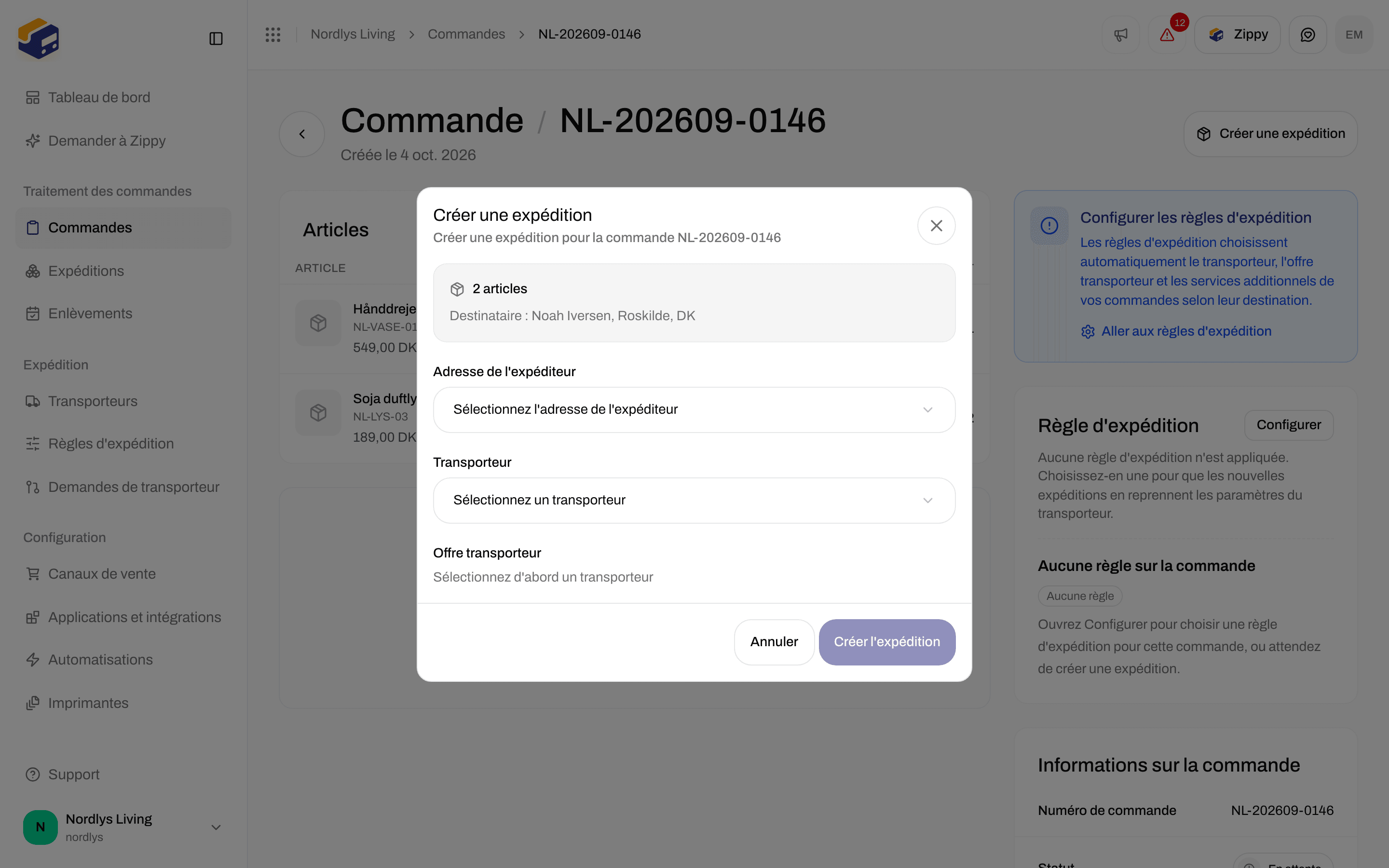Open the Sélectionnez un transporteur dropdown
Viewport: 1389px width, 868px height.
(694, 501)
